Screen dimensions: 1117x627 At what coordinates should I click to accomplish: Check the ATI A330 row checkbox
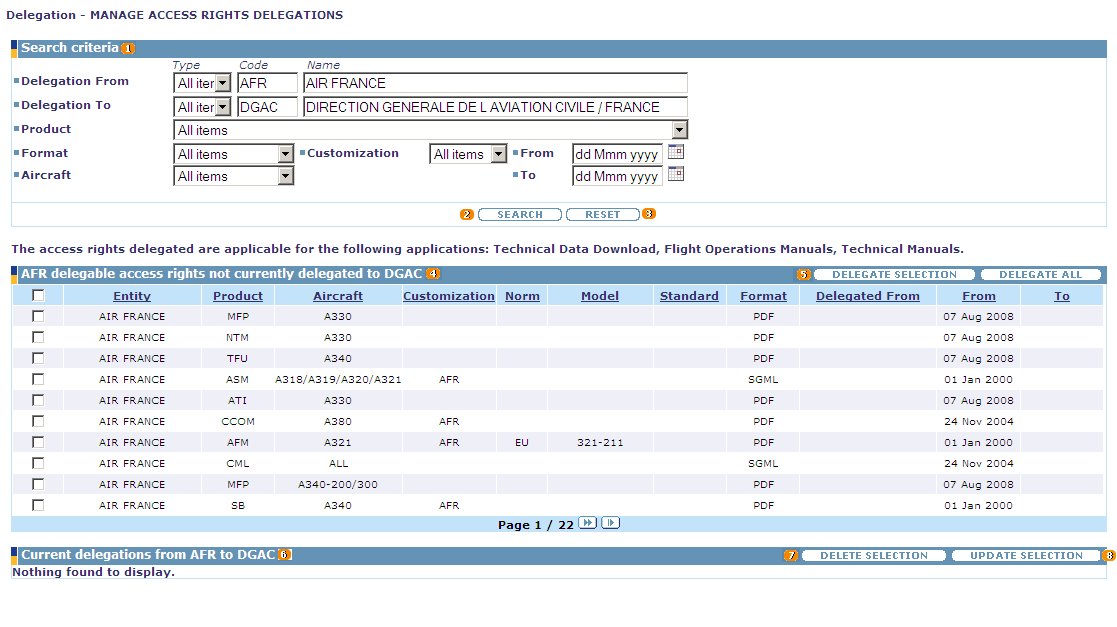[38, 400]
